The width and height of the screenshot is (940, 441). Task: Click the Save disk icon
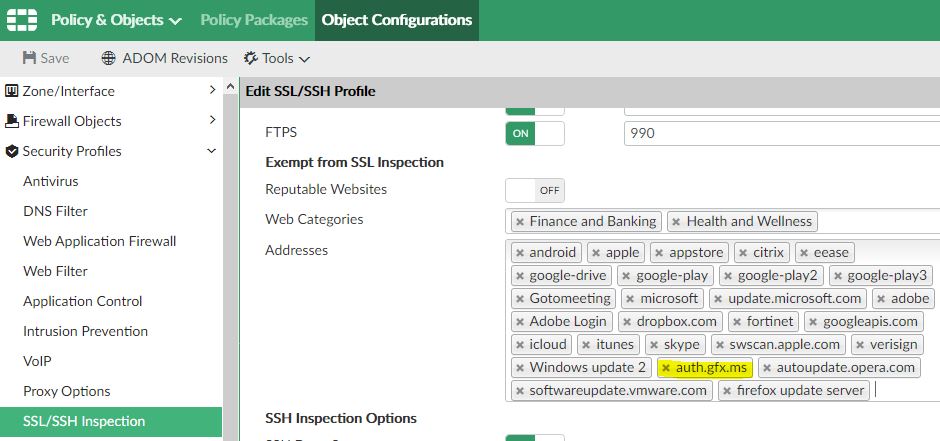click(x=30, y=58)
